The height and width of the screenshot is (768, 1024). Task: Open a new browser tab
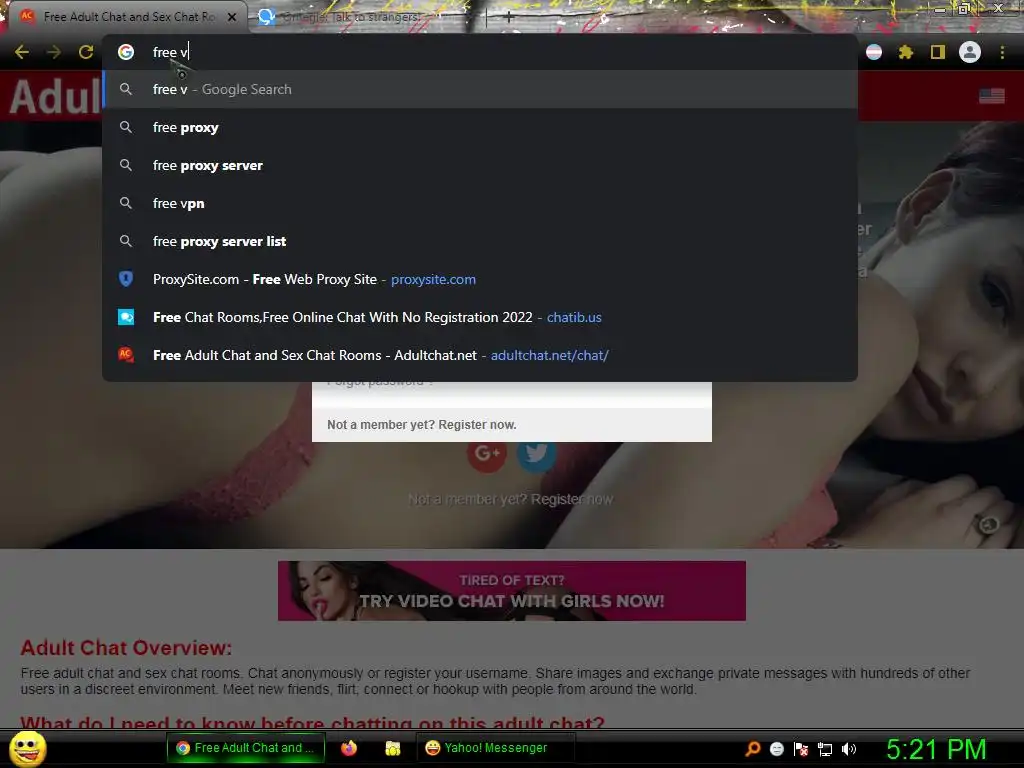click(508, 17)
